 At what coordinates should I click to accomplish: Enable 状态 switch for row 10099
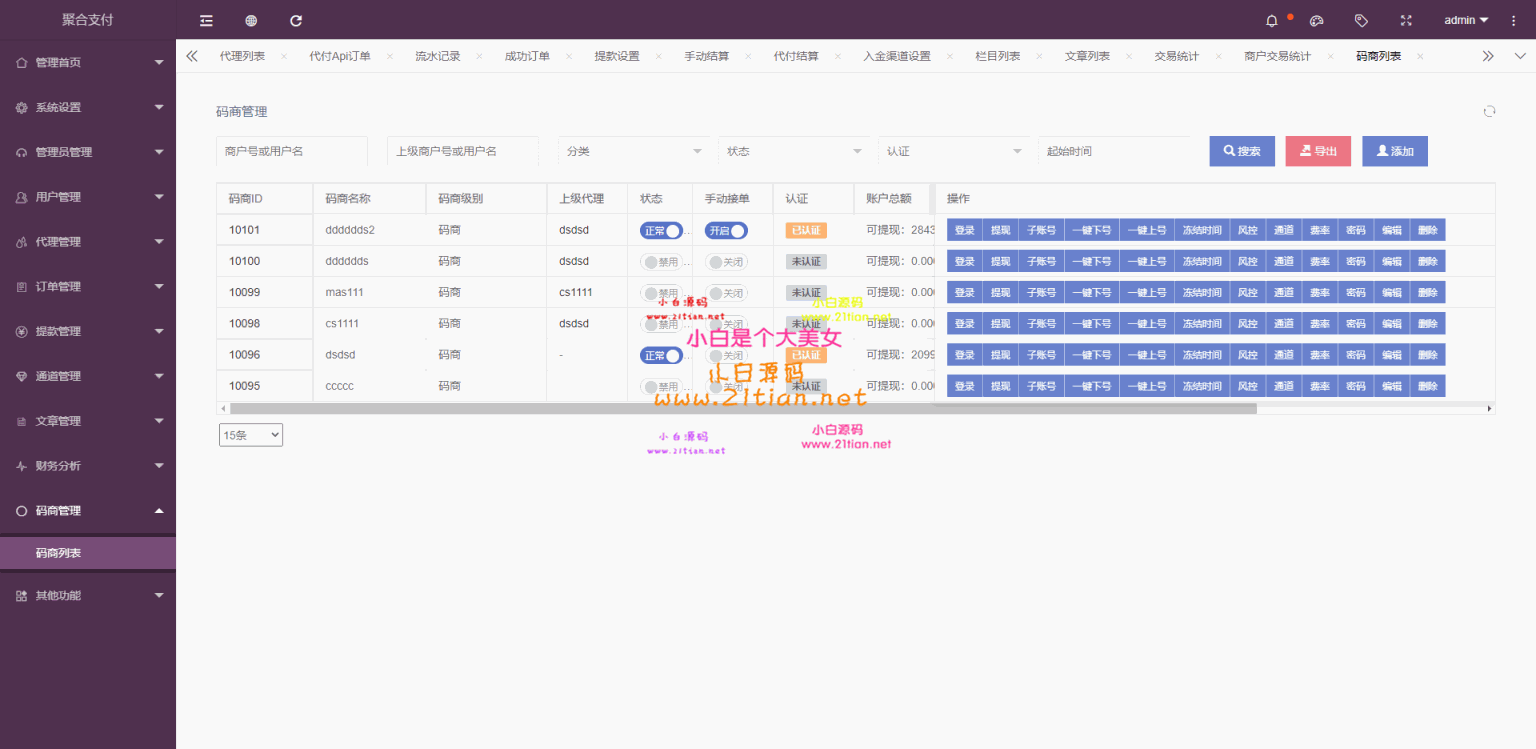[661, 293]
